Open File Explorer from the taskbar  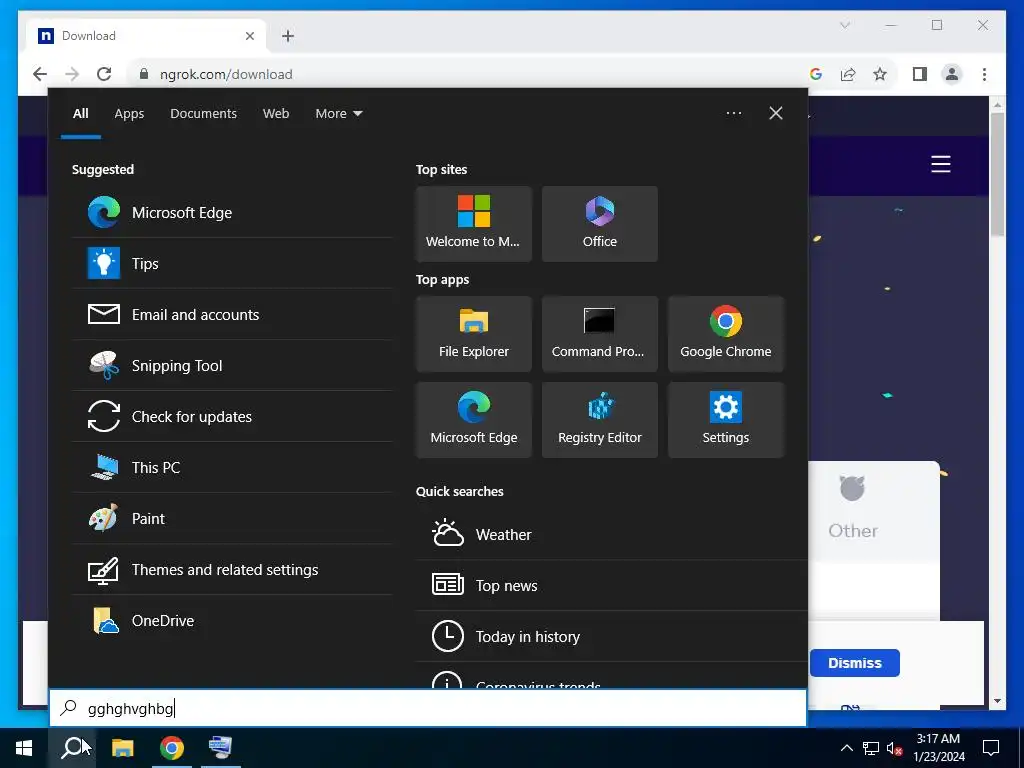point(122,748)
